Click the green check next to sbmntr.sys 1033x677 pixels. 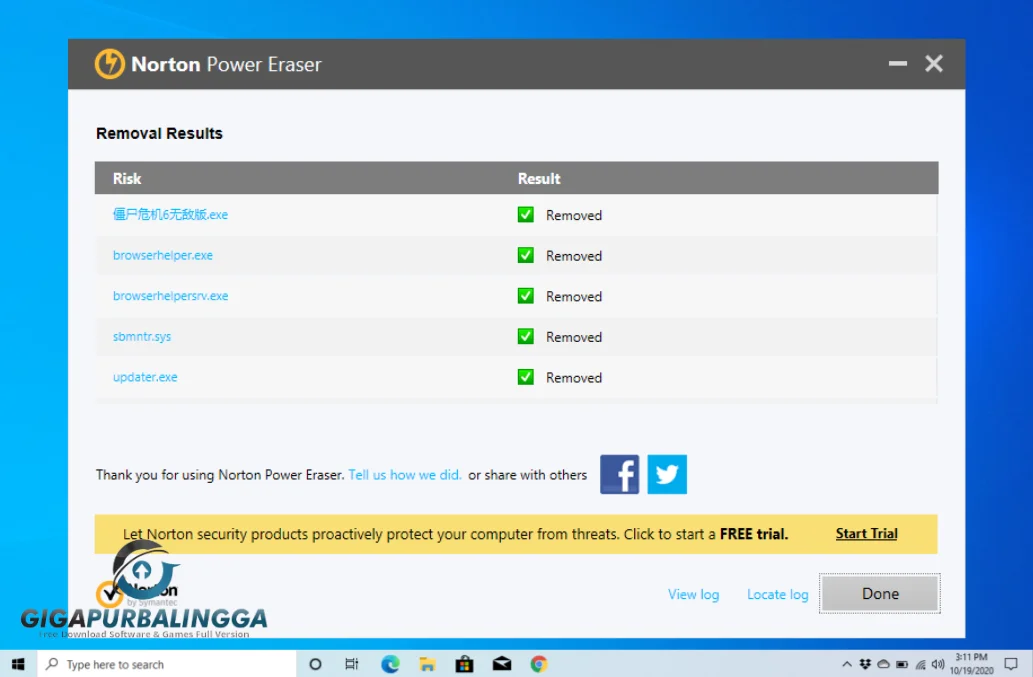coord(526,337)
